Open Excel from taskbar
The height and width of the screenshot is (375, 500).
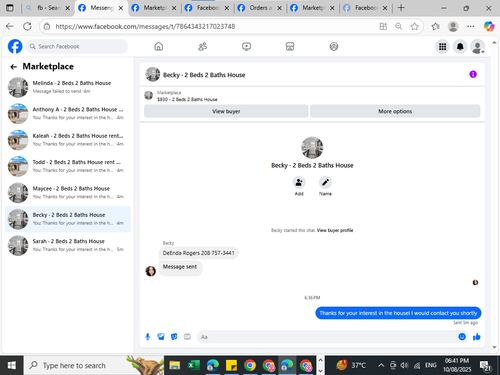(193, 366)
